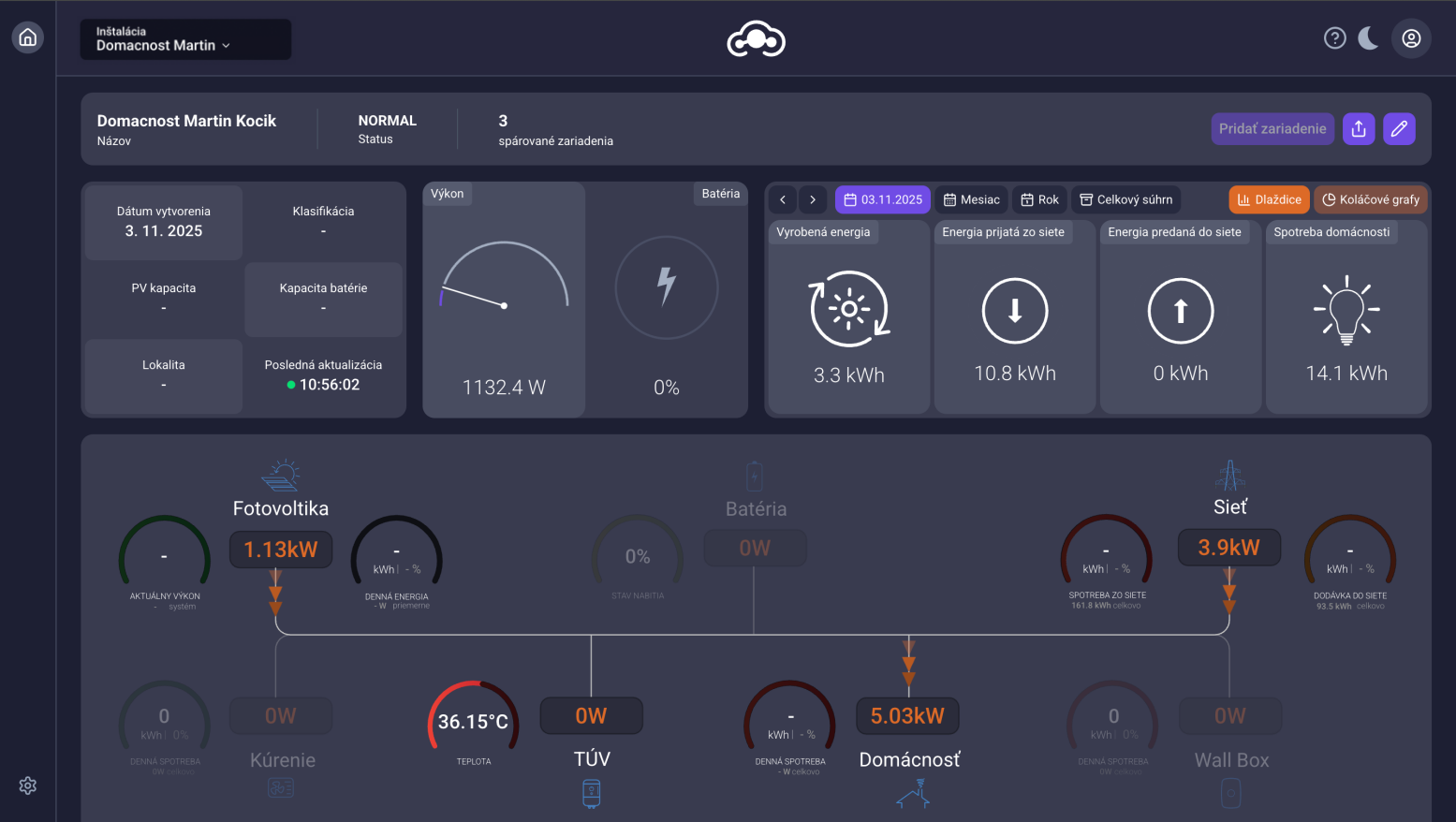Click the TÚV water heater icon
1456x822 pixels.
591,793
